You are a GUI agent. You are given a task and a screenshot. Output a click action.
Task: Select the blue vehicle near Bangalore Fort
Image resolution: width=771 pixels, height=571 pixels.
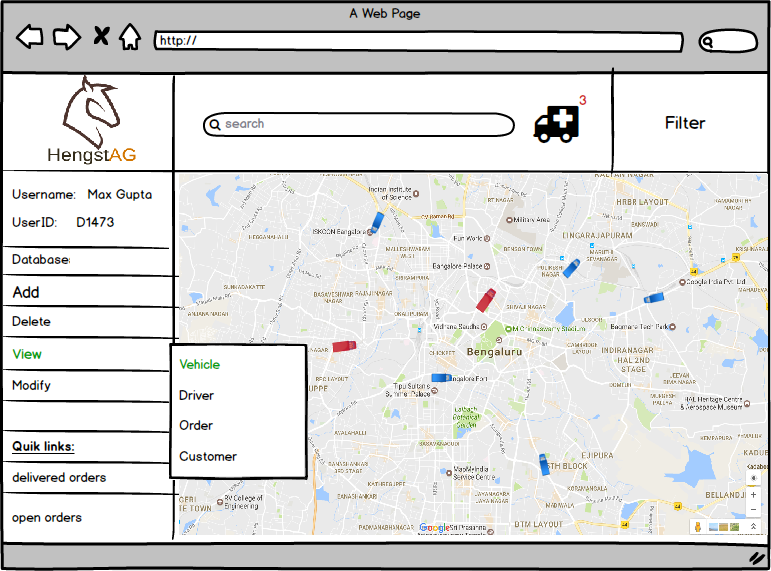click(x=441, y=378)
